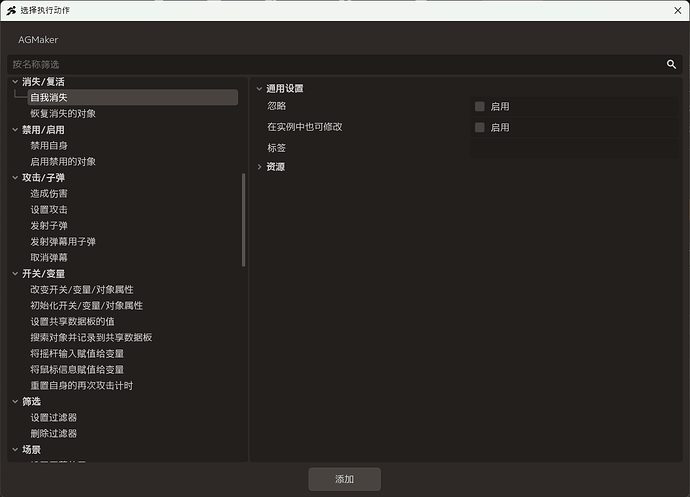Viewport: 690px width, 497px height.
Task: Collapse the 通用设置 section
Action: click(259, 88)
